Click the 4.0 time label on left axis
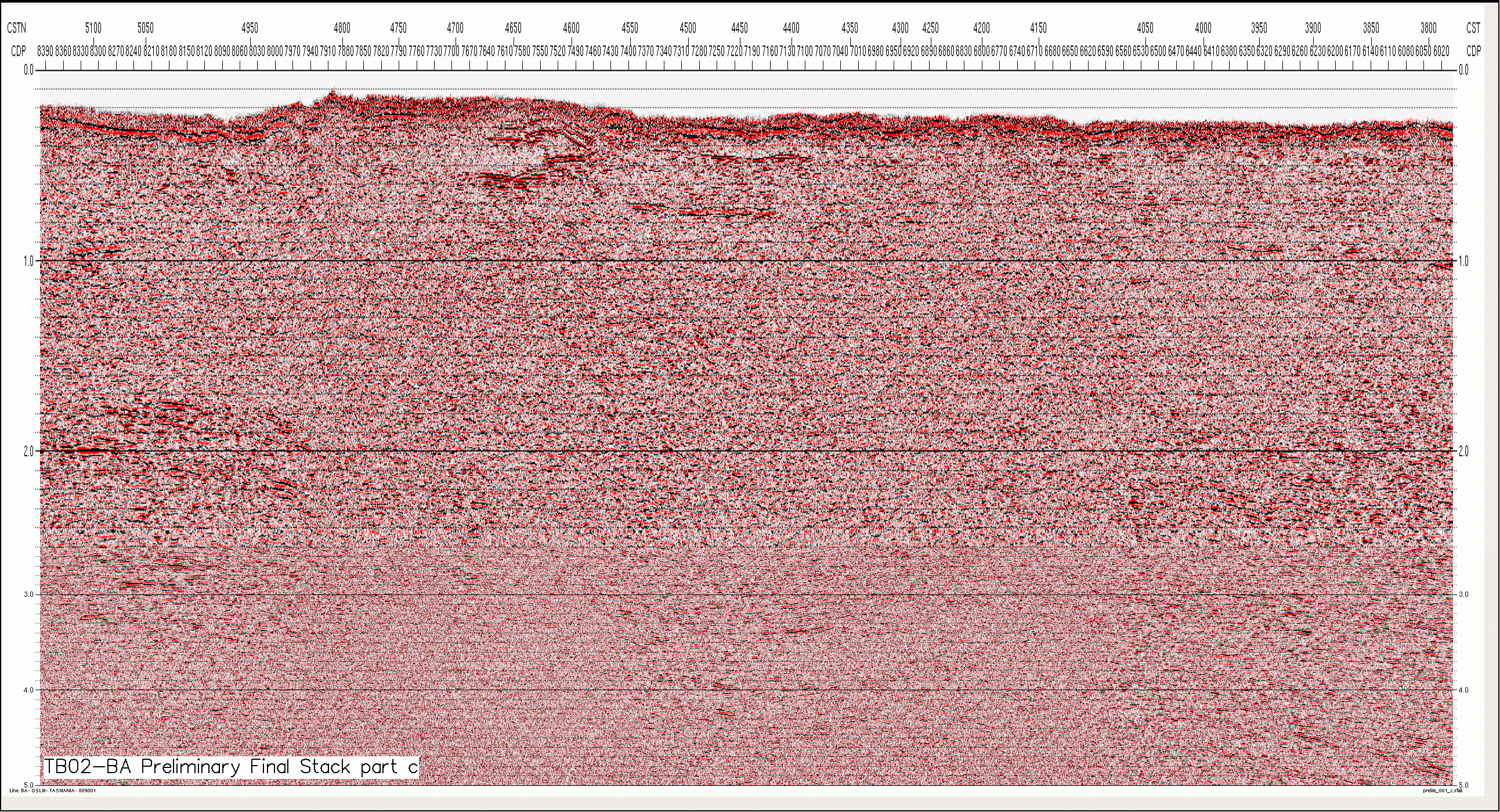The width and height of the screenshot is (1500, 812). [x=28, y=690]
